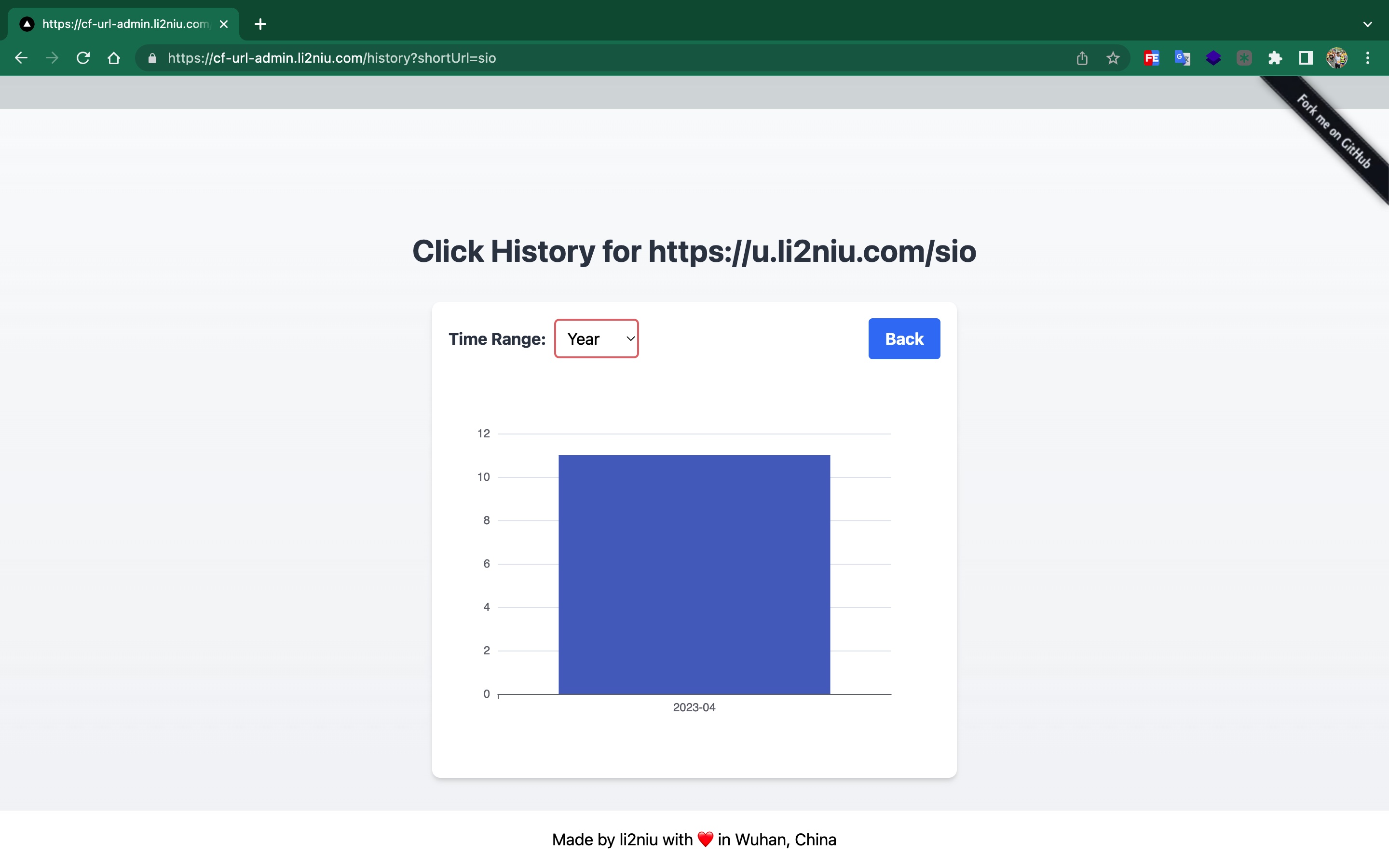Open the Time Range Year dropdown
Screen dimensions: 1389x868
point(596,339)
